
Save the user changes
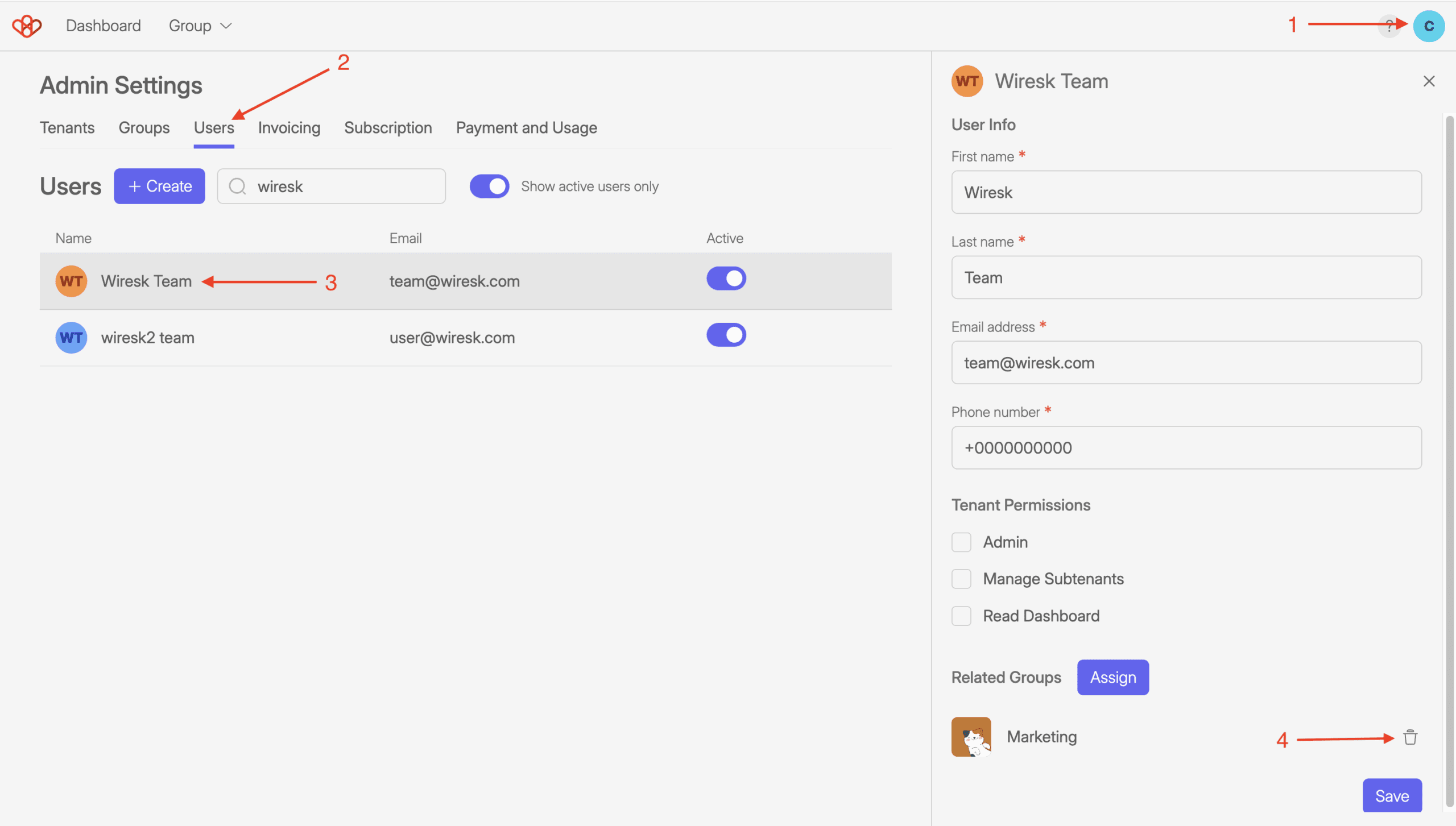click(x=1392, y=796)
